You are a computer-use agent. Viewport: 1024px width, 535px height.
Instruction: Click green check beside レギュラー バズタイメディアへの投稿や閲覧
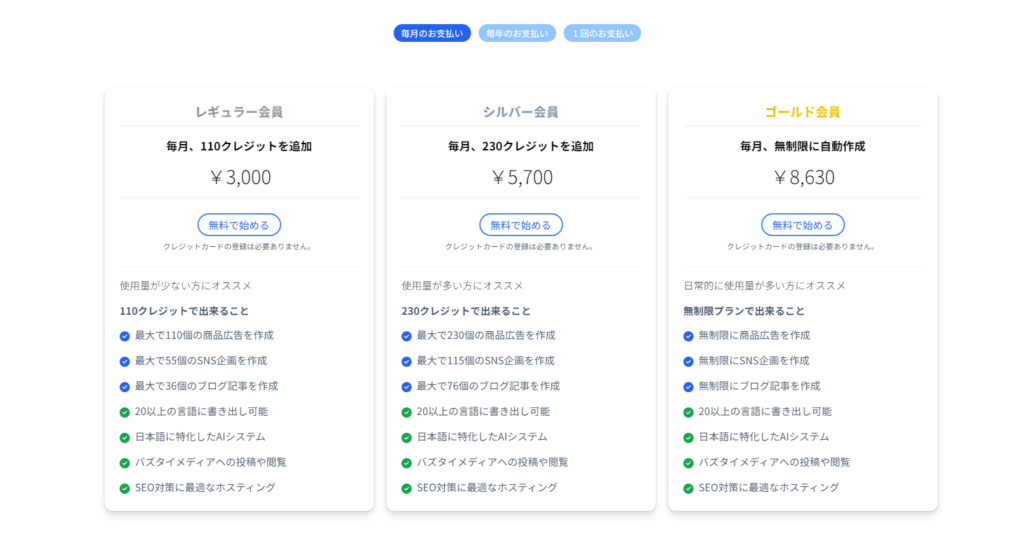tap(125, 463)
